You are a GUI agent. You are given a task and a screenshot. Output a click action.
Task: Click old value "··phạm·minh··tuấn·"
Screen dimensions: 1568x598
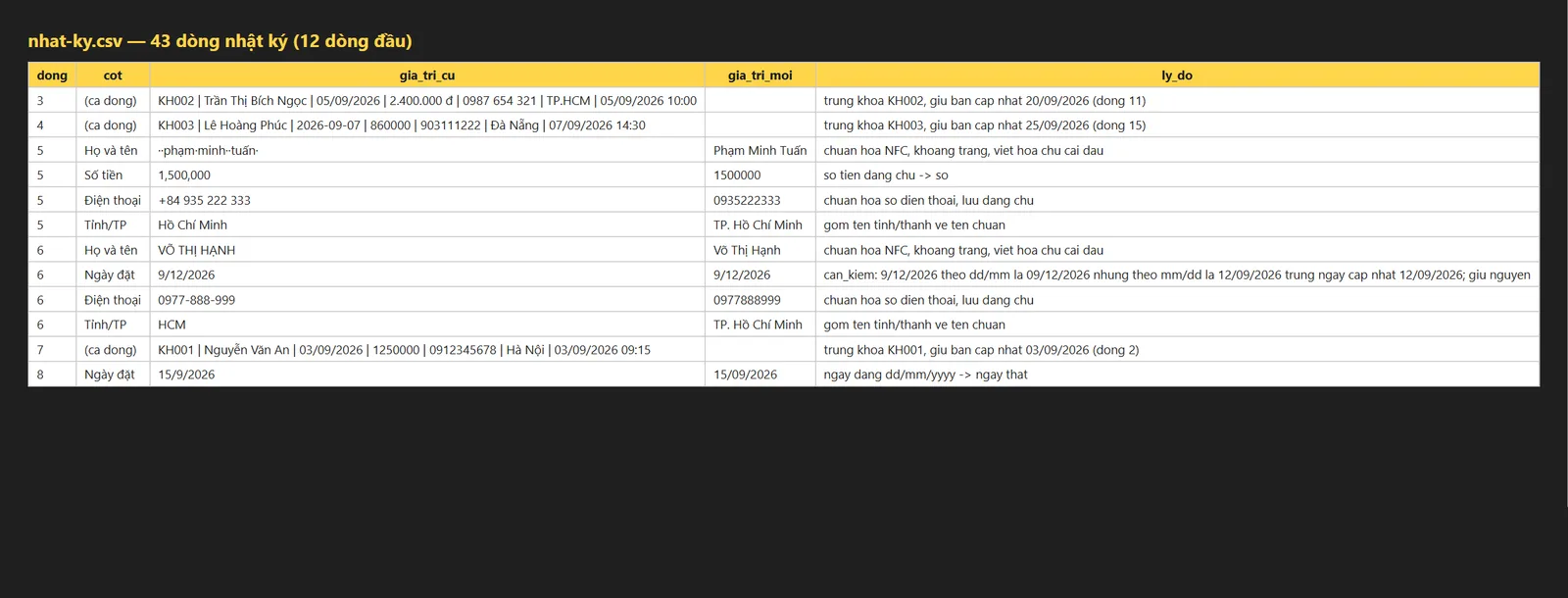[208, 151]
